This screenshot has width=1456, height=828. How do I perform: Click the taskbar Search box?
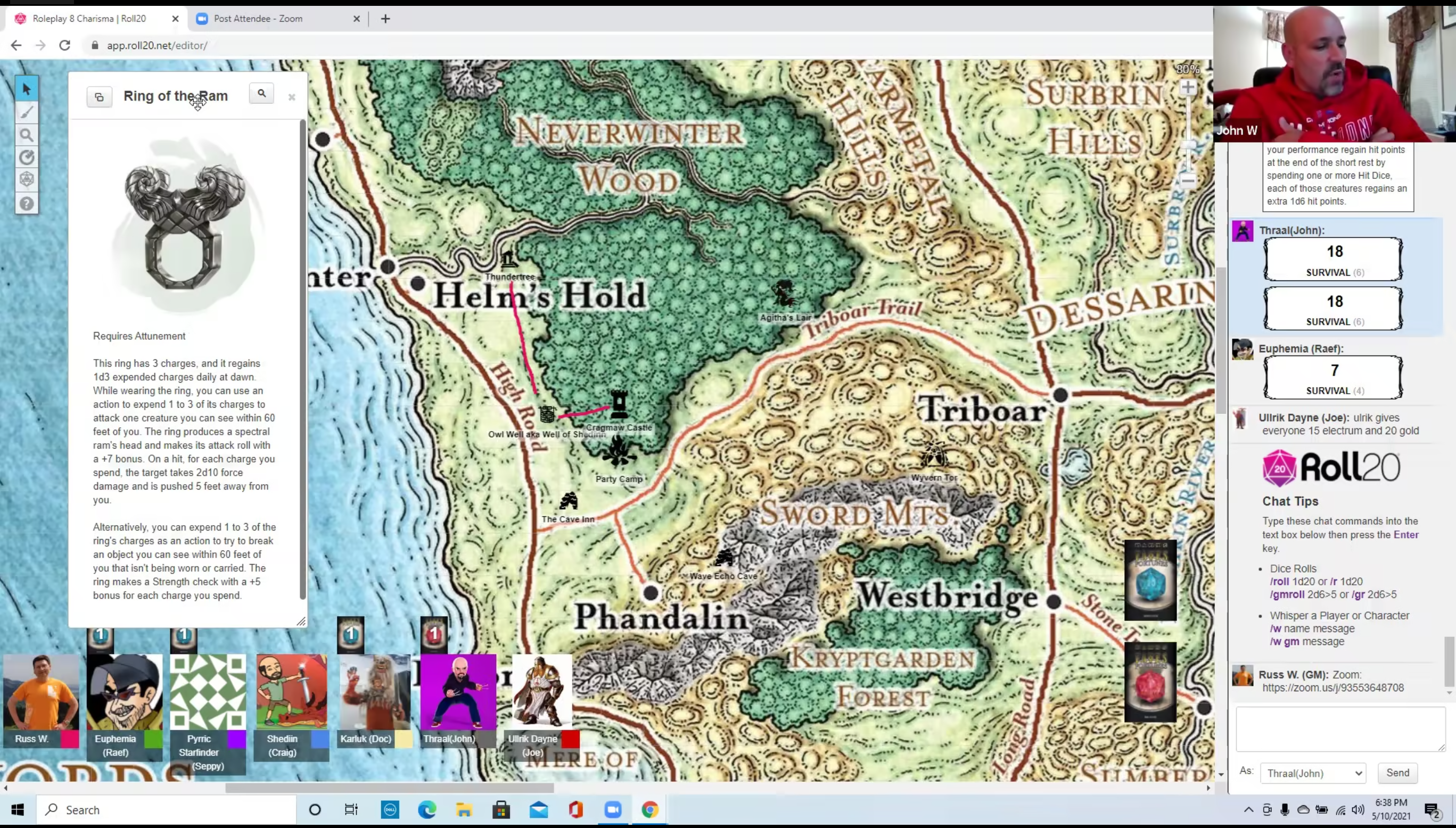tap(166, 810)
